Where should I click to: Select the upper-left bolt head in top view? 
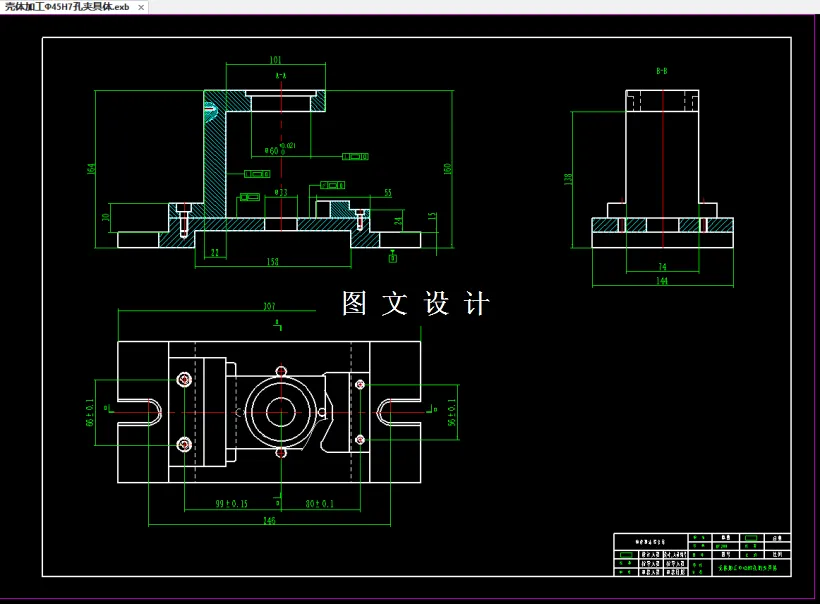pos(184,379)
